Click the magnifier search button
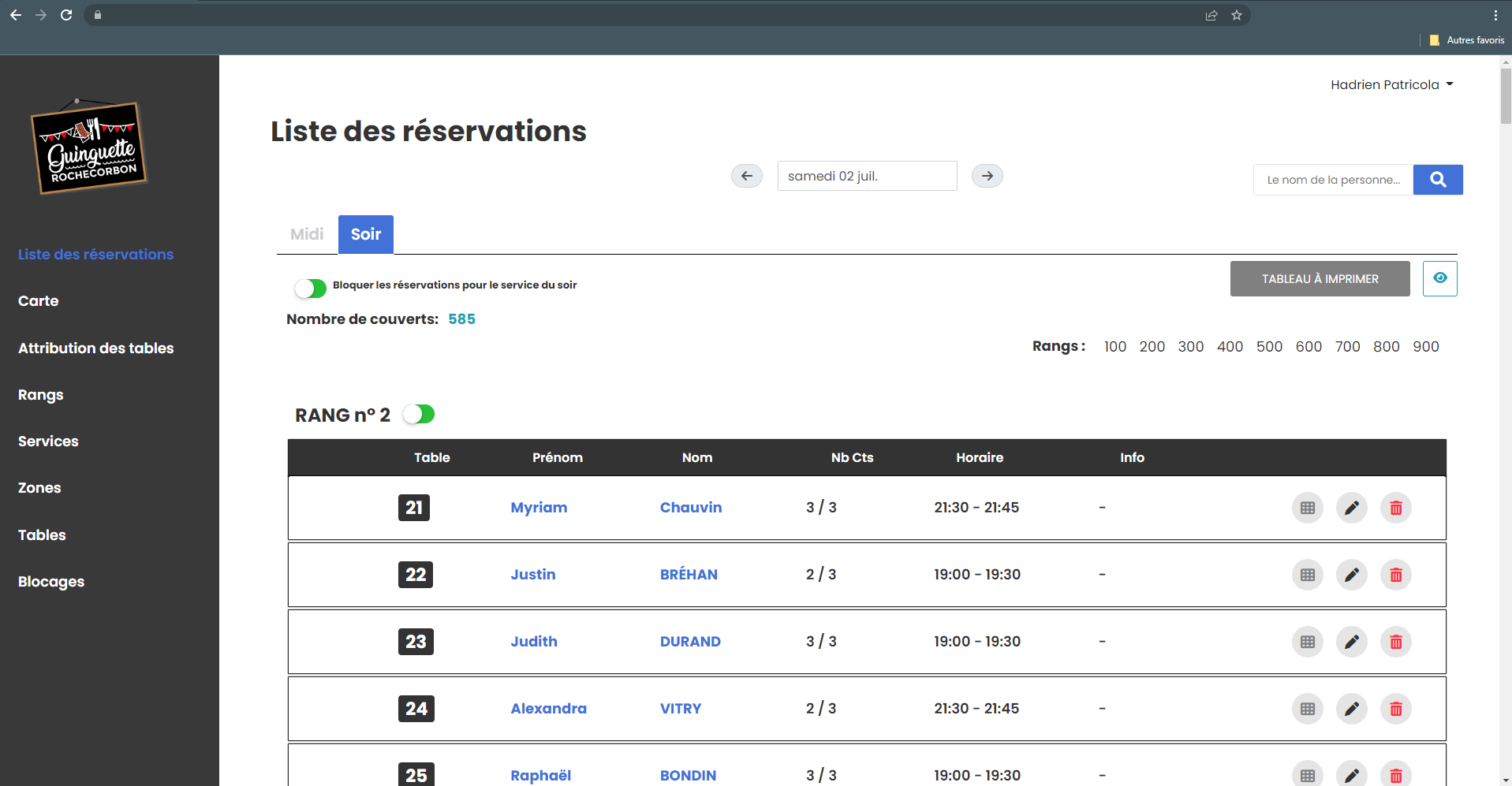Viewport: 1512px width, 786px height. pyautogui.click(x=1437, y=180)
